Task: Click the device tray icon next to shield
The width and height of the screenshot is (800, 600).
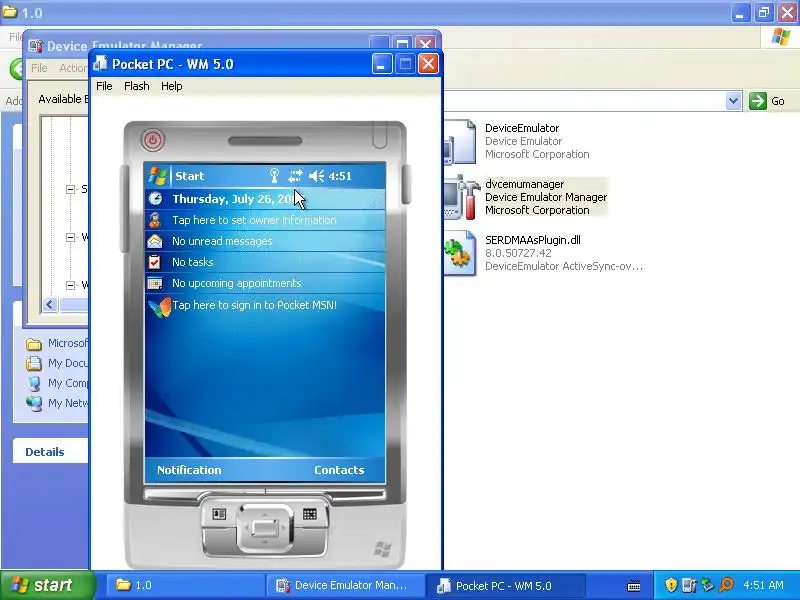Action: (689, 585)
